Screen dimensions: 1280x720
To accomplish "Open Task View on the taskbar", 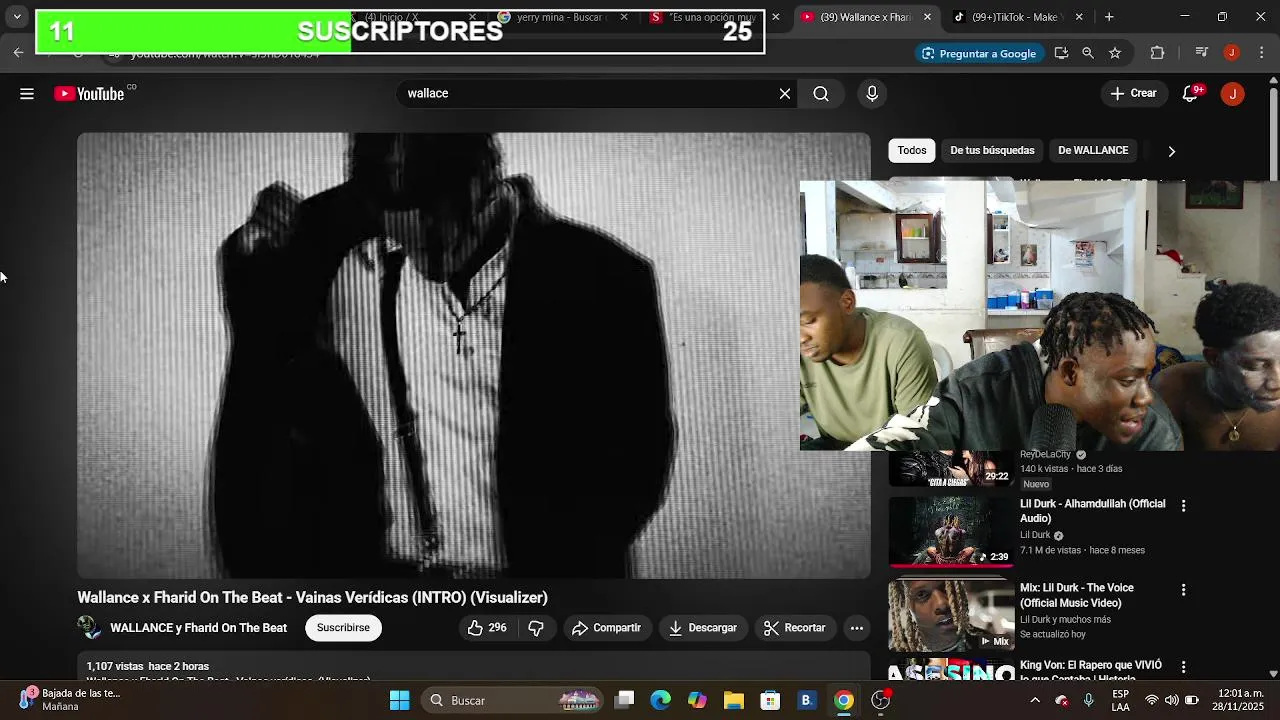I will (624, 700).
